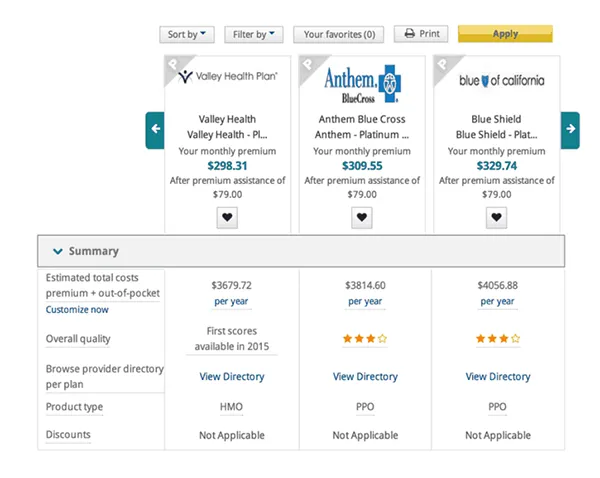Click the Anthem Blue Cross logo
Screen dimensions: 600x478
click(364, 81)
